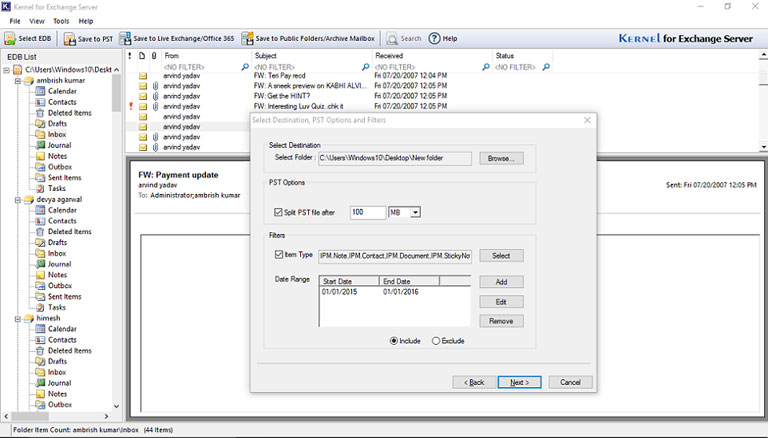Viewport: 768px width, 438px height.
Task: Select ambrish kumar Outbox icon
Action: (x=40, y=167)
